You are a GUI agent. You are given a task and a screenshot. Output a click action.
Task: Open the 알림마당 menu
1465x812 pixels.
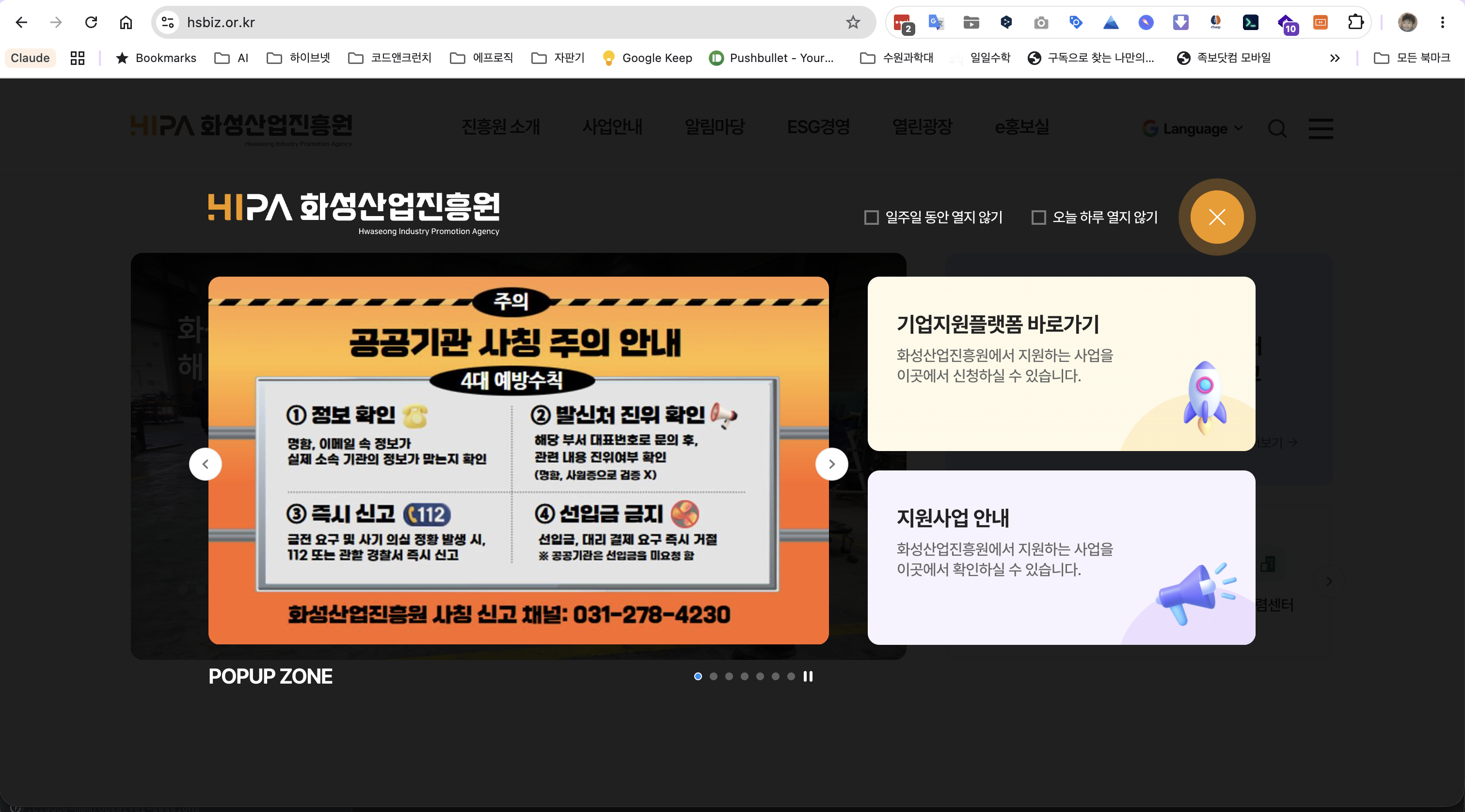(714, 126)
